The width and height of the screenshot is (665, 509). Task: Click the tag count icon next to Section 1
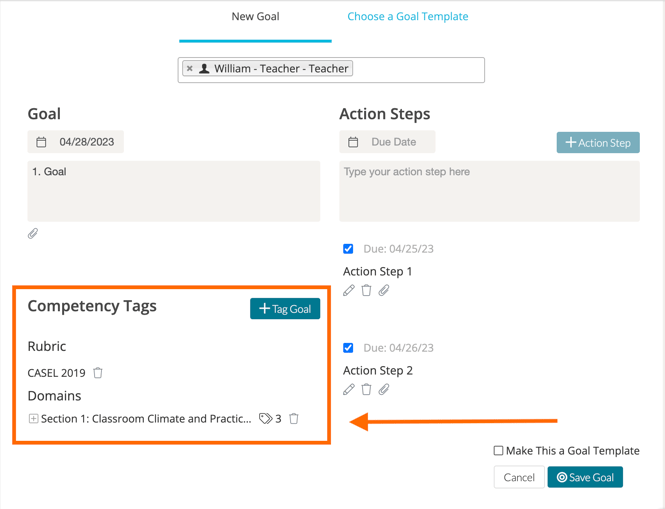(x=265, y=419)
